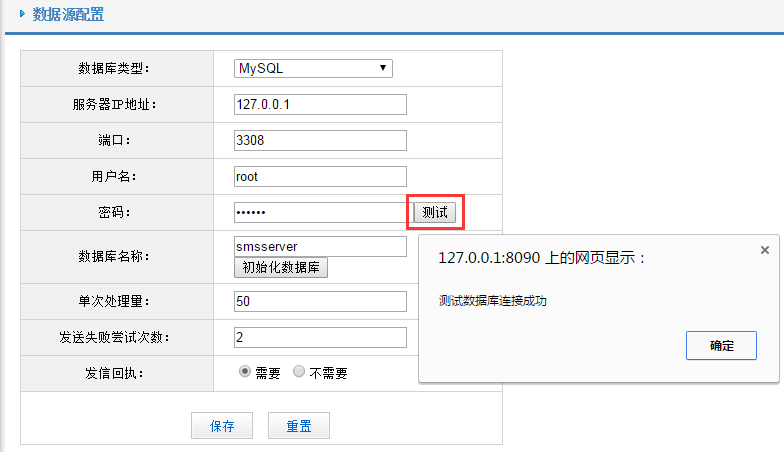This screenshot has width=784, height=452.
Task: Click the 服务器IP地址 field with 127.0.0.1
Action: pyautogui.click(x=319, y=104)
